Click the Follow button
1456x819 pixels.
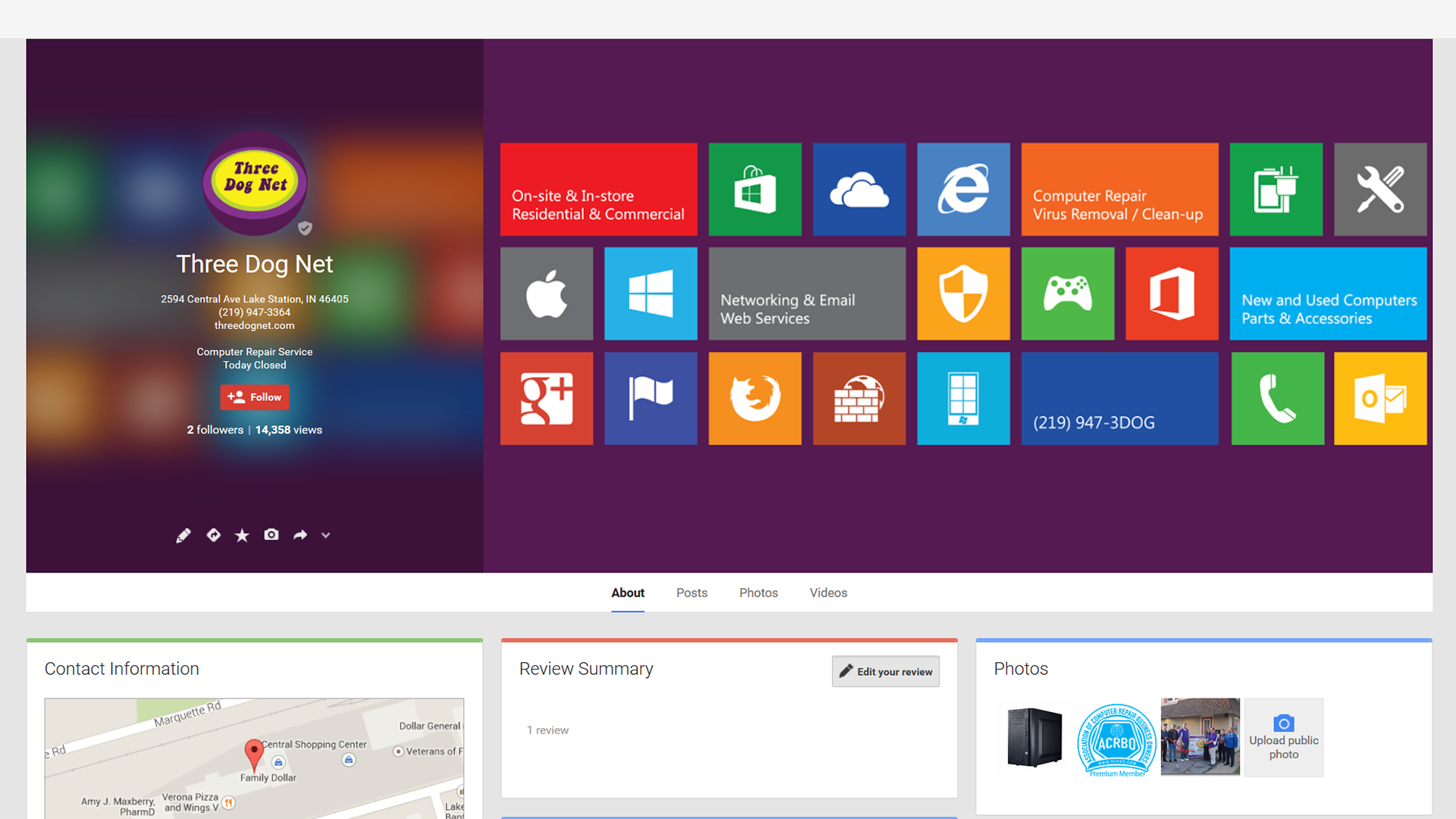tap(255, 397)
